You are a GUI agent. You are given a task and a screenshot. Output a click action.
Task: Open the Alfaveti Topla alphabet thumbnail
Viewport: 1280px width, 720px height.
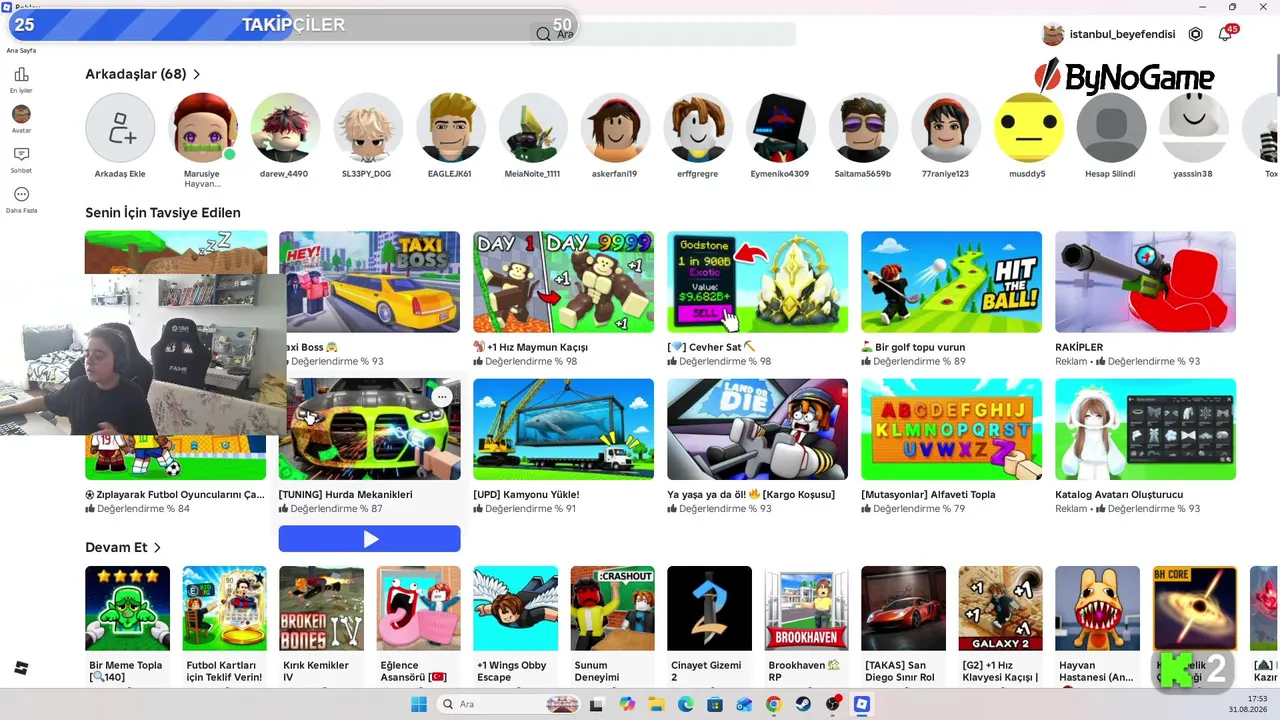coord(952,429)
